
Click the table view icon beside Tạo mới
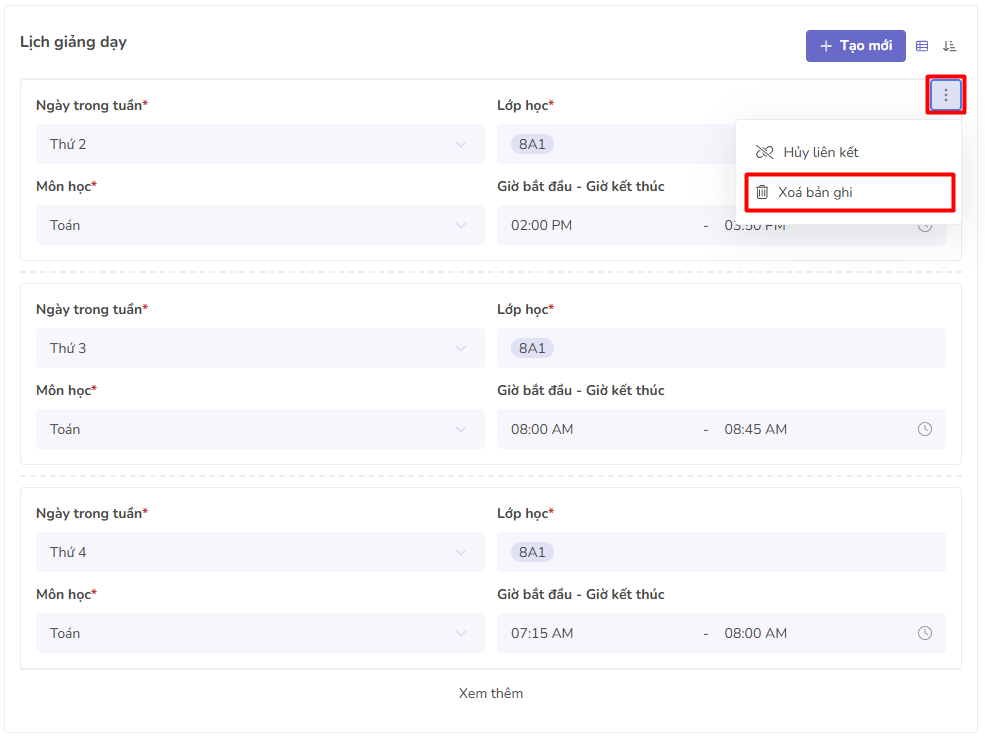[922, 46]
